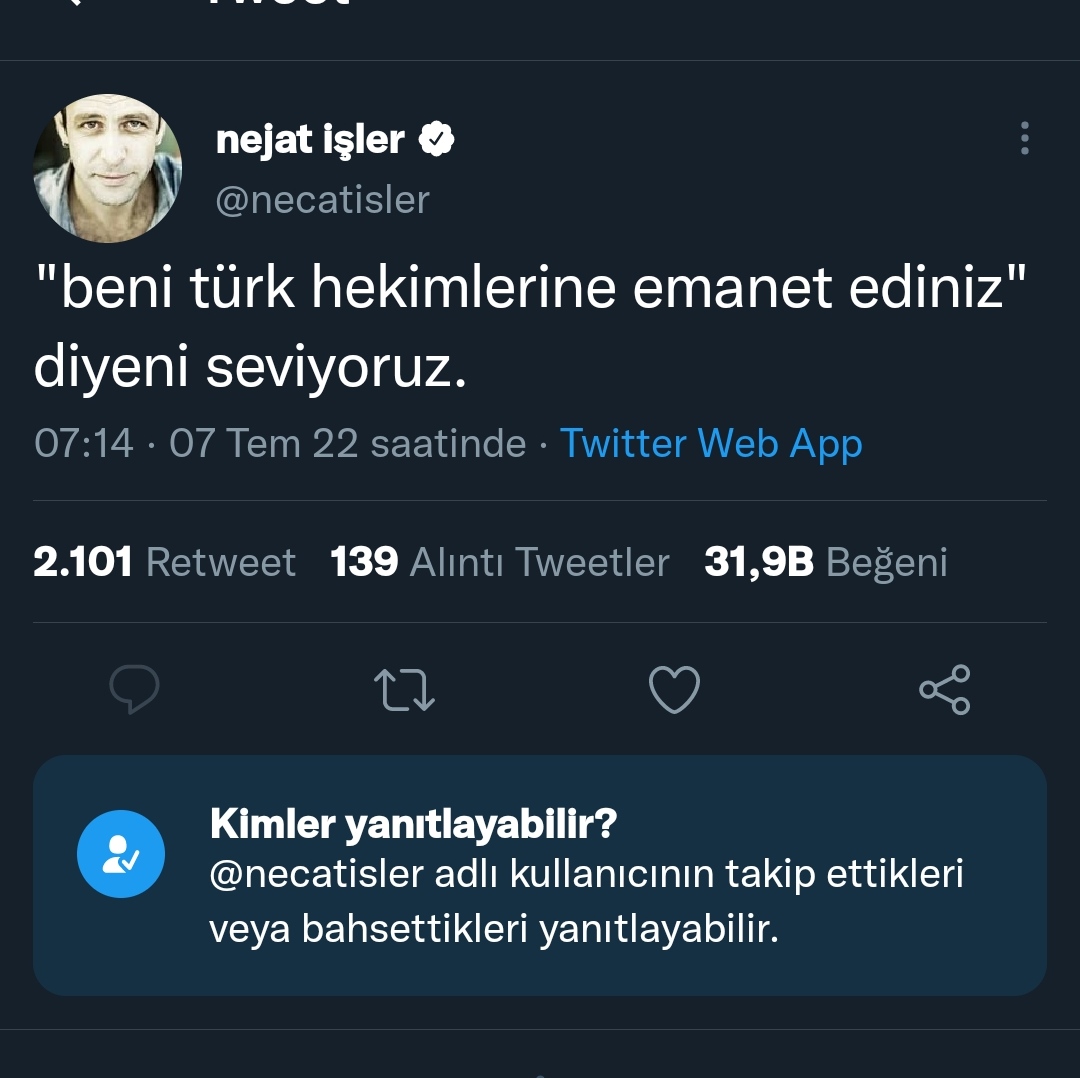Click the tweet text about türk hekimlerine
1080x1078 pixels.
530,328
